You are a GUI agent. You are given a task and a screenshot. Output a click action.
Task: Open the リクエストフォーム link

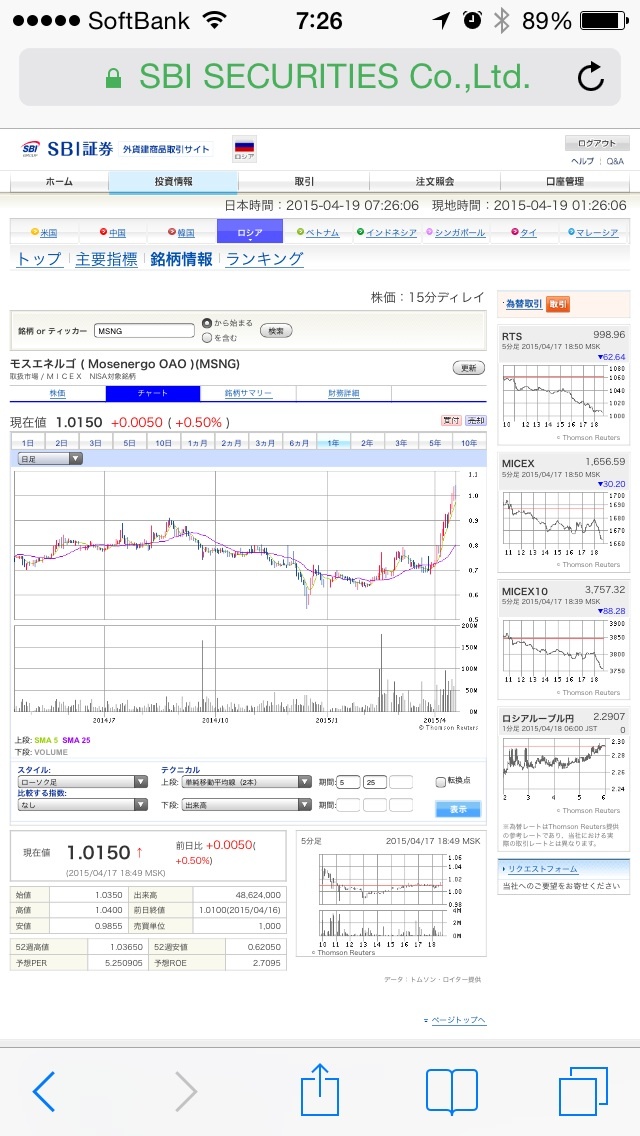543,869
